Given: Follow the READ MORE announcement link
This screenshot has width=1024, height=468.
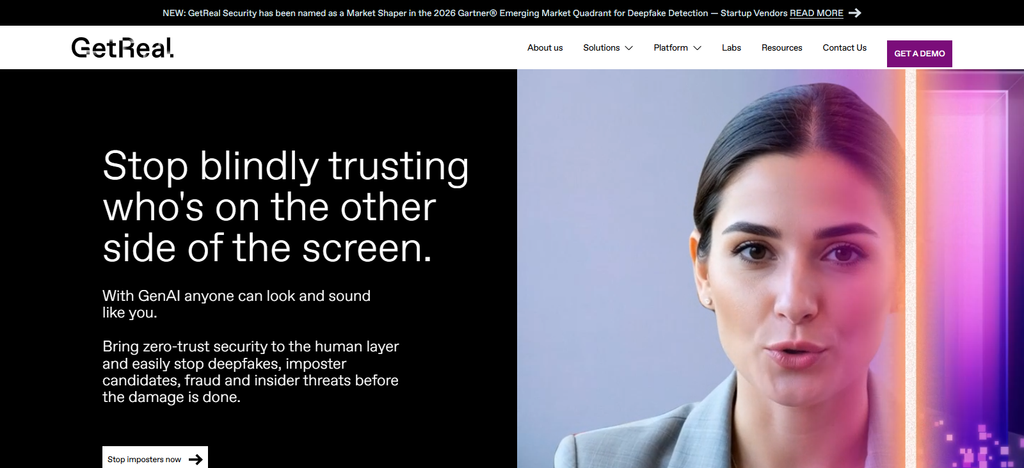Looking at the screenshot, I should click(816, 13).
